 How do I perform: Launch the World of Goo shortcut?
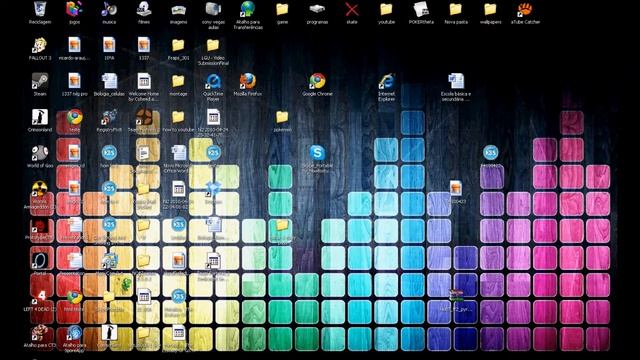pyautogui.click(x=40, y=153)
